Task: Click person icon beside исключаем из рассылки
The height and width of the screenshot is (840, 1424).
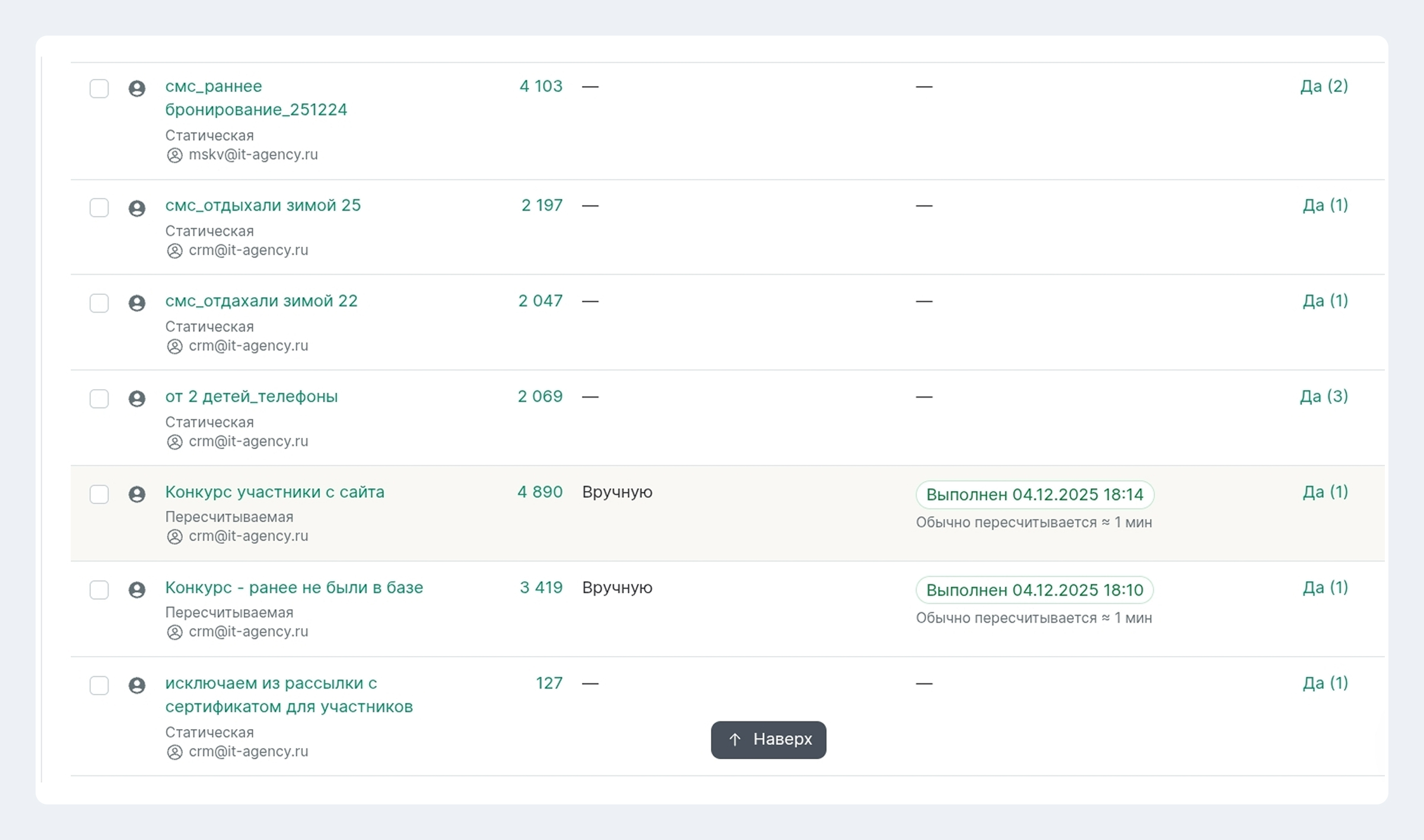Action: pyautogui.click(x=137, y=685)
